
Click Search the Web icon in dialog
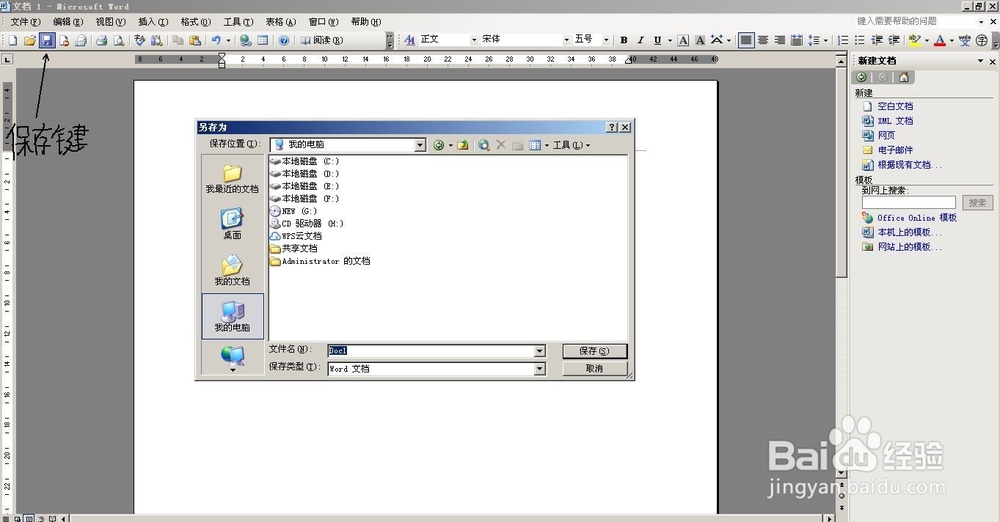point(484,145)
